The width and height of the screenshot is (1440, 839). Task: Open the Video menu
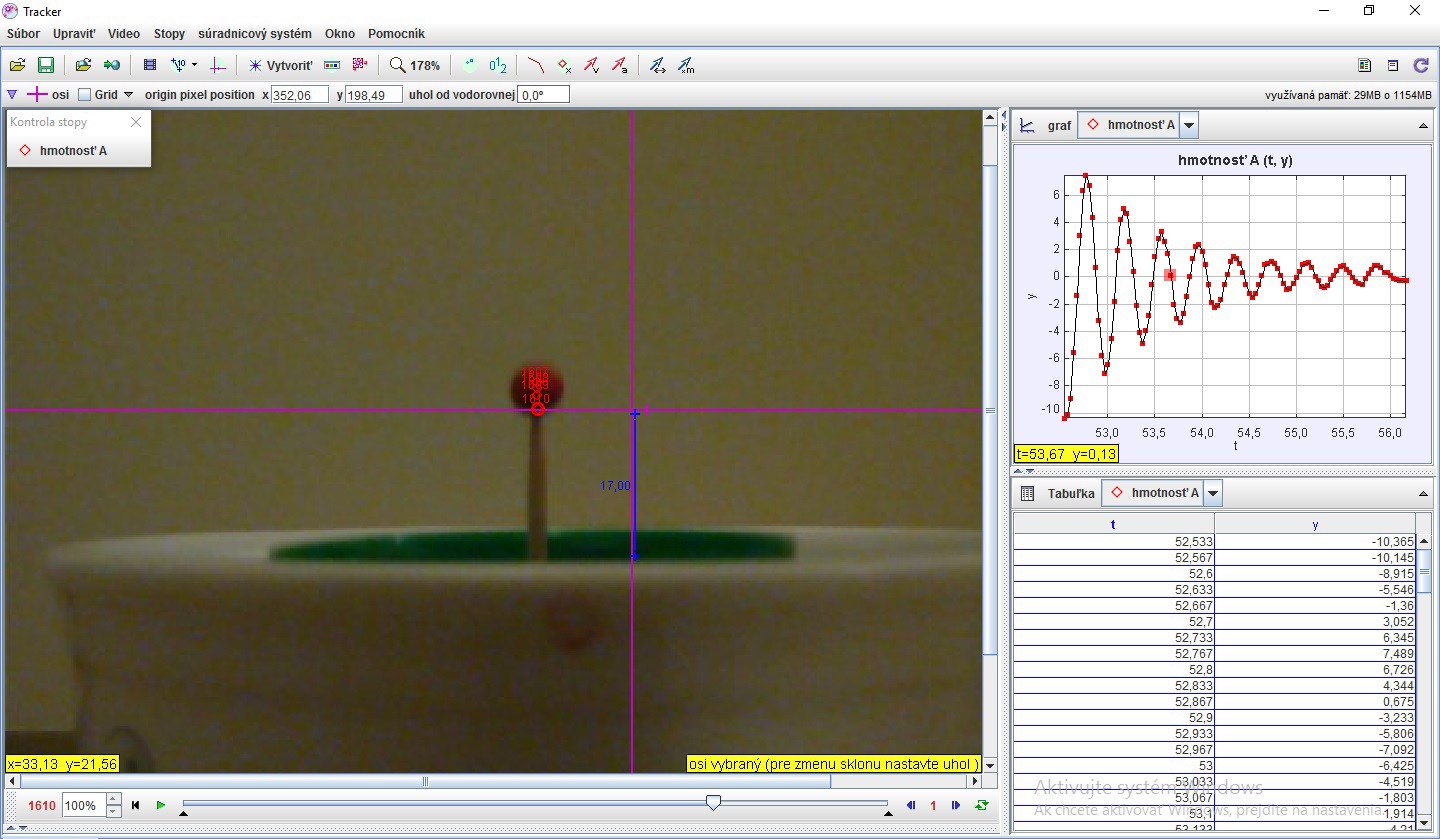coord(124,33)
